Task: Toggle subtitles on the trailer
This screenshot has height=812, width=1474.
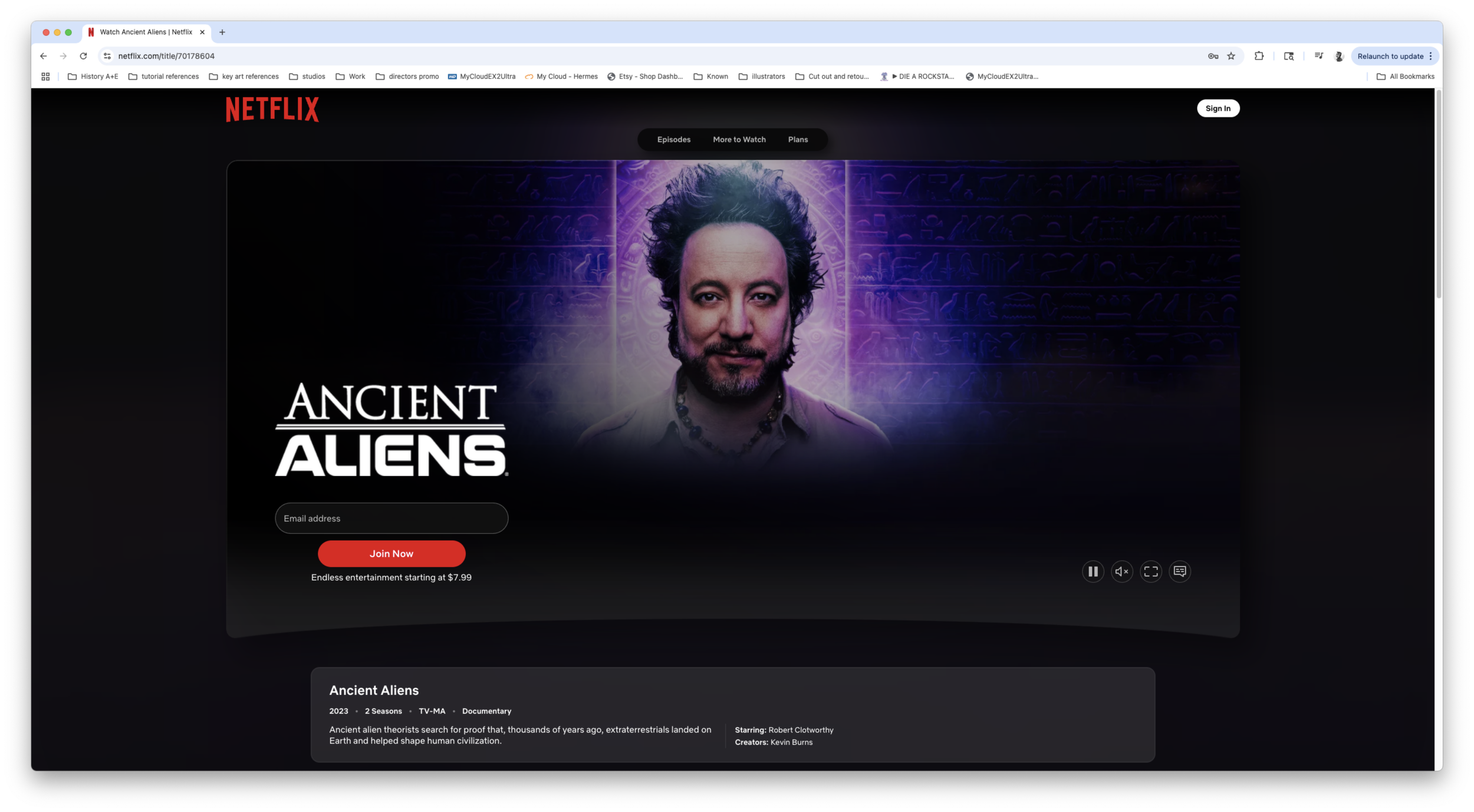Action: tap(1179, 571)
